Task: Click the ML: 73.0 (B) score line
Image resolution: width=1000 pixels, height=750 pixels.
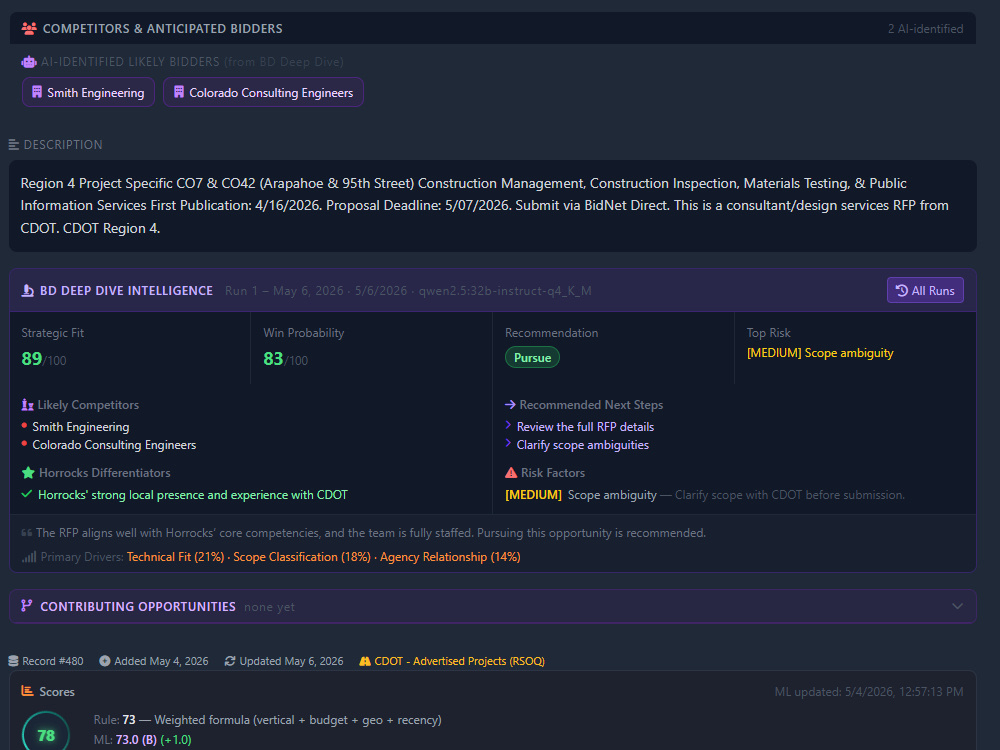Action: click(x=142, y=740)
